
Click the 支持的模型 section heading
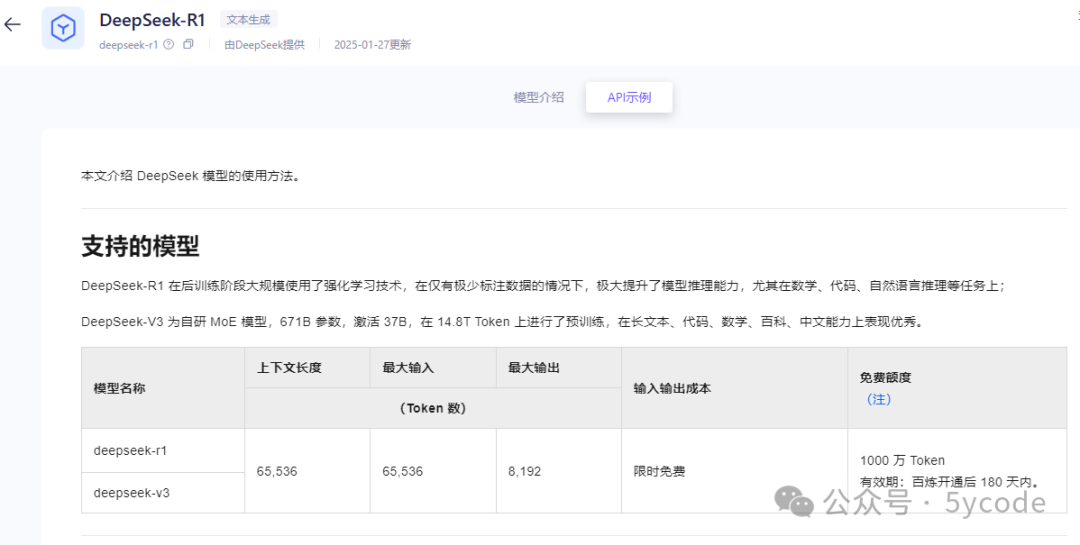(140, 246)
